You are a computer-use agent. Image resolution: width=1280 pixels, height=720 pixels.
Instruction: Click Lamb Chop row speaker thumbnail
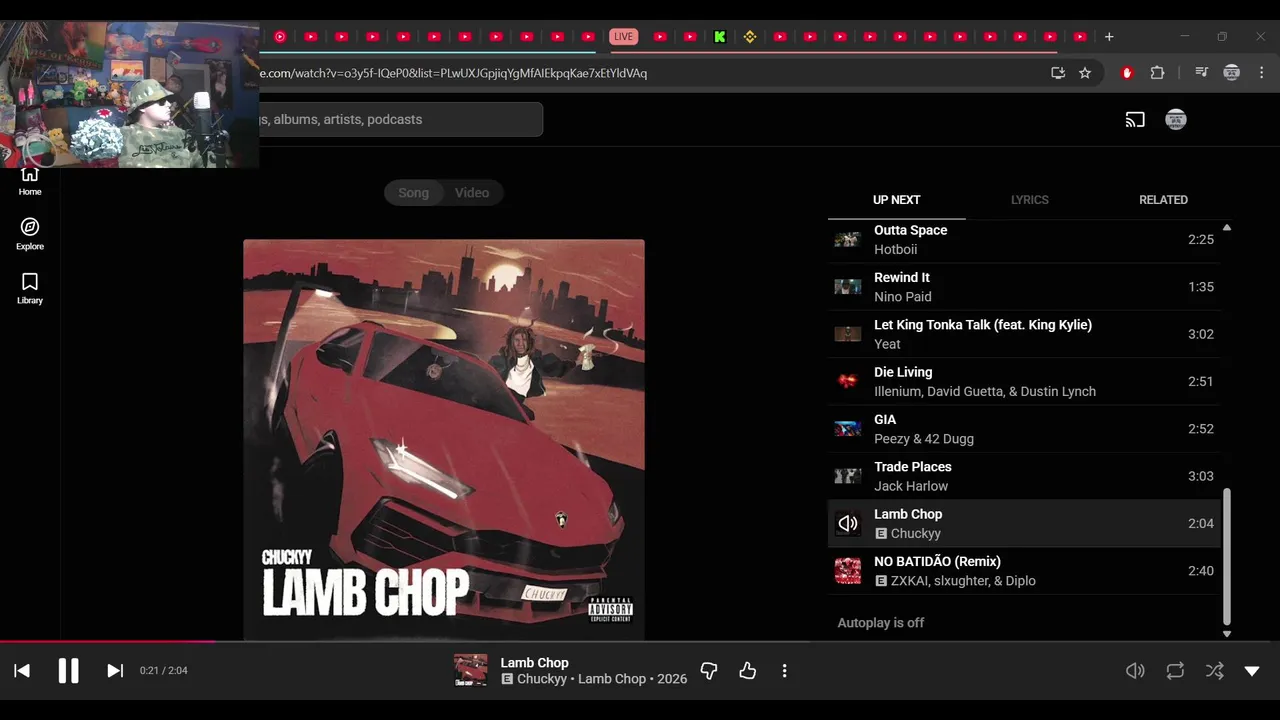[848, 523]
